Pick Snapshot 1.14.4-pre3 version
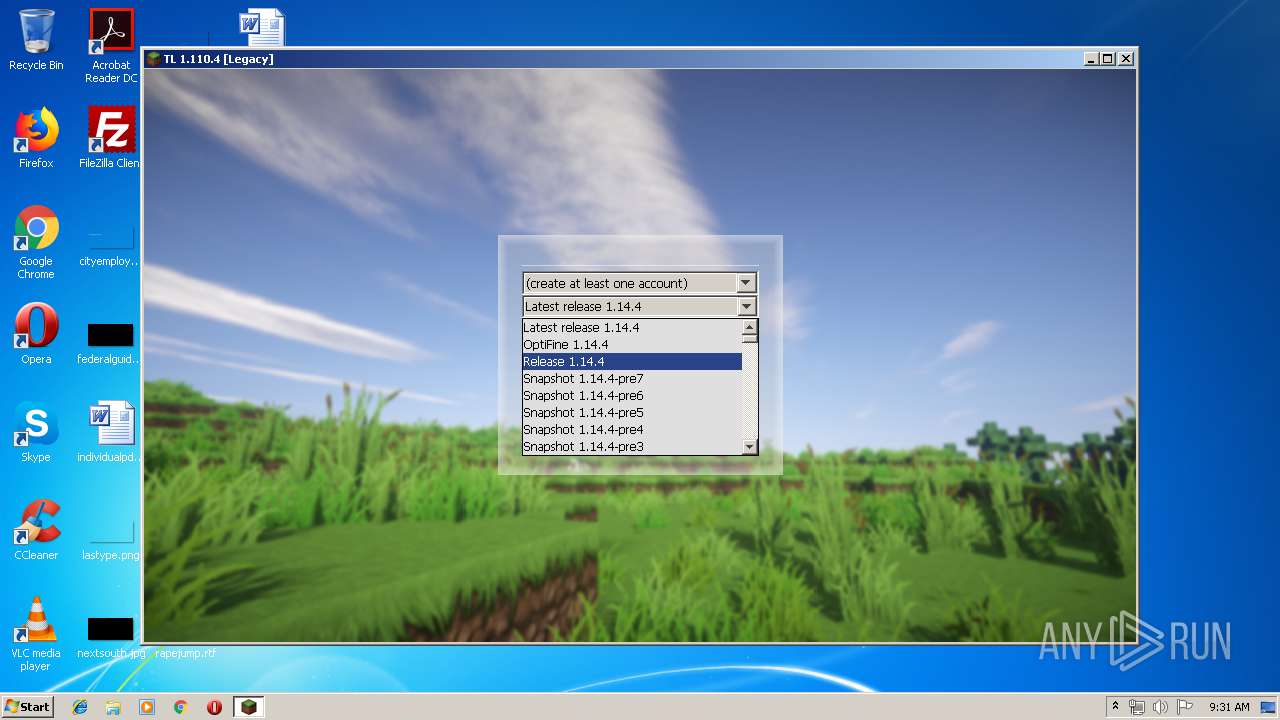Image resolution: width=1280 pixels, height=720 pixels. 632,446
